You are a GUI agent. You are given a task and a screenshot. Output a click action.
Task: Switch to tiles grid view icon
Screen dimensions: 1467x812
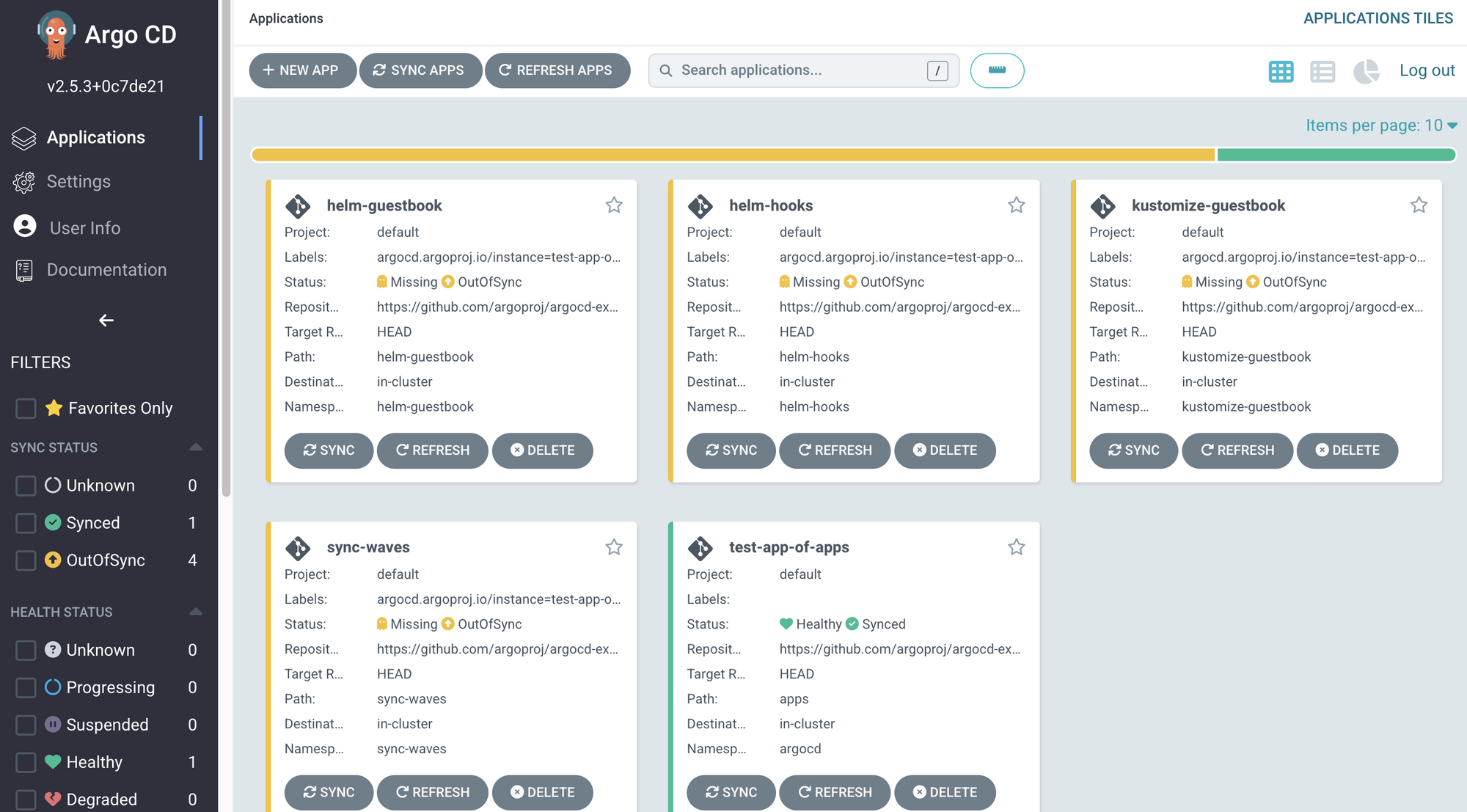[x=1281, y=71]
